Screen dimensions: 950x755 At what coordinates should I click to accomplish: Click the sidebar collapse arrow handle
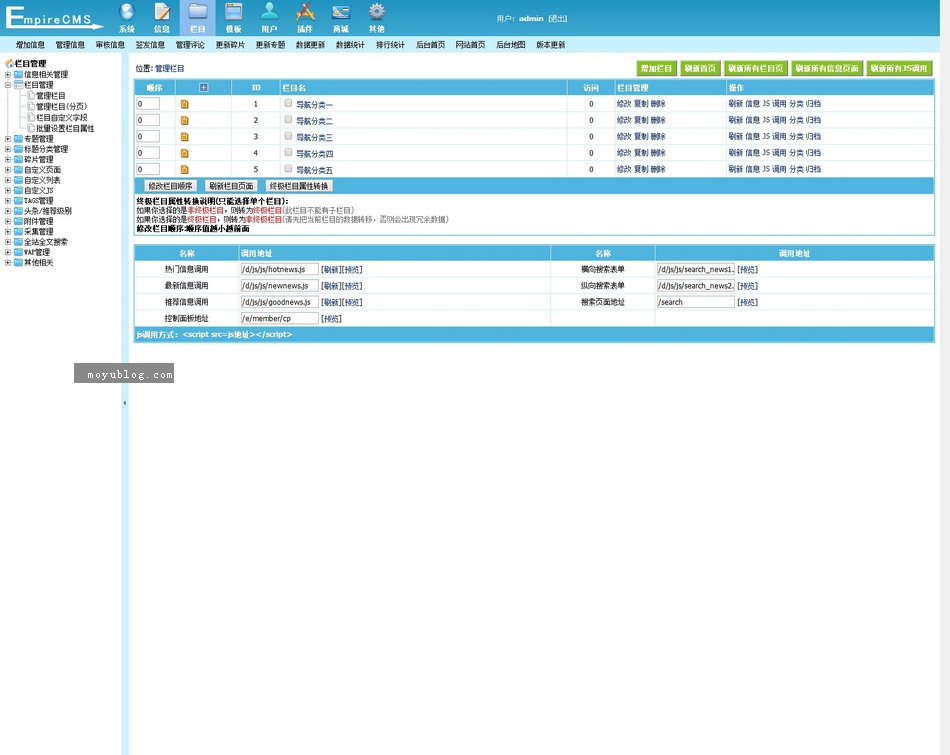coord(125,403)
